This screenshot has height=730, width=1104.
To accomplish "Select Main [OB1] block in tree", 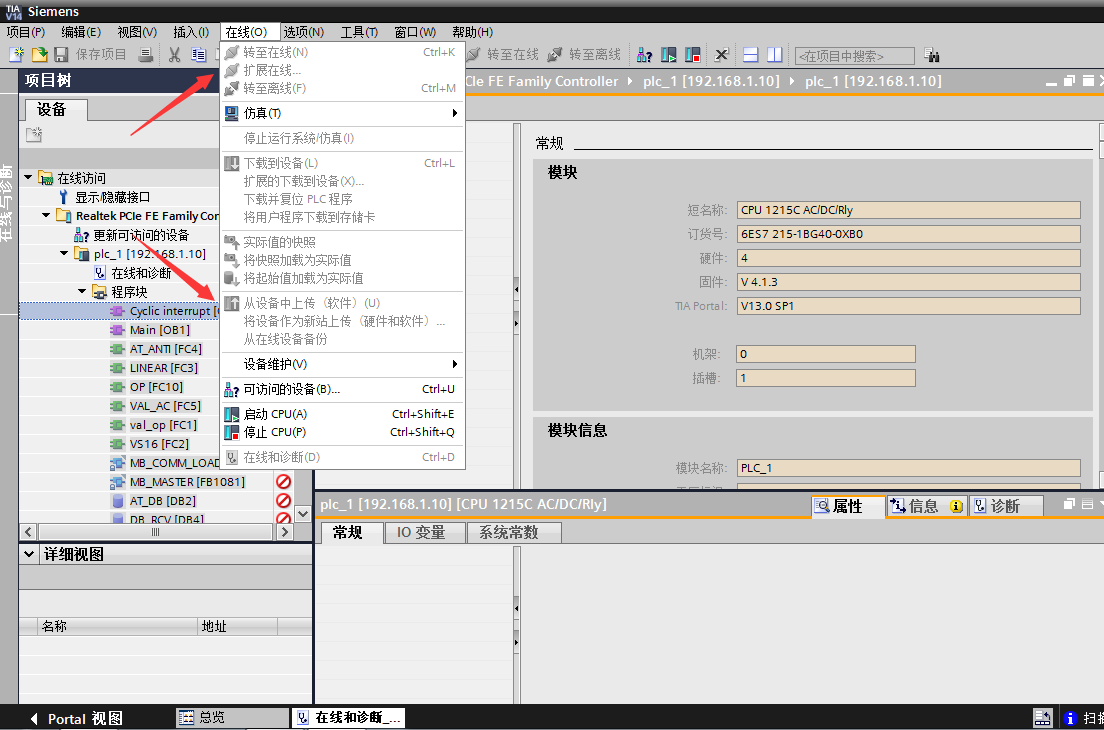I will tap(159, 330).
